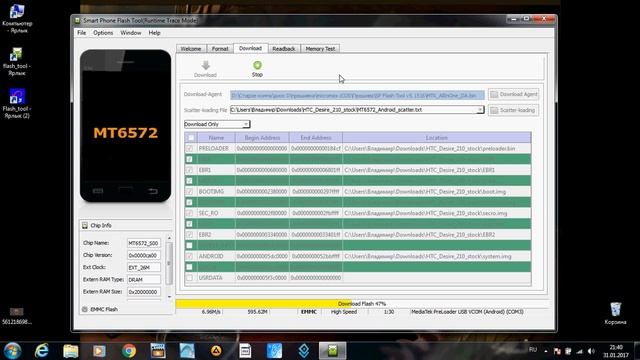Click the Action Center flag tray icon
This screenshot has width=640, height=360.
(557, 351)
